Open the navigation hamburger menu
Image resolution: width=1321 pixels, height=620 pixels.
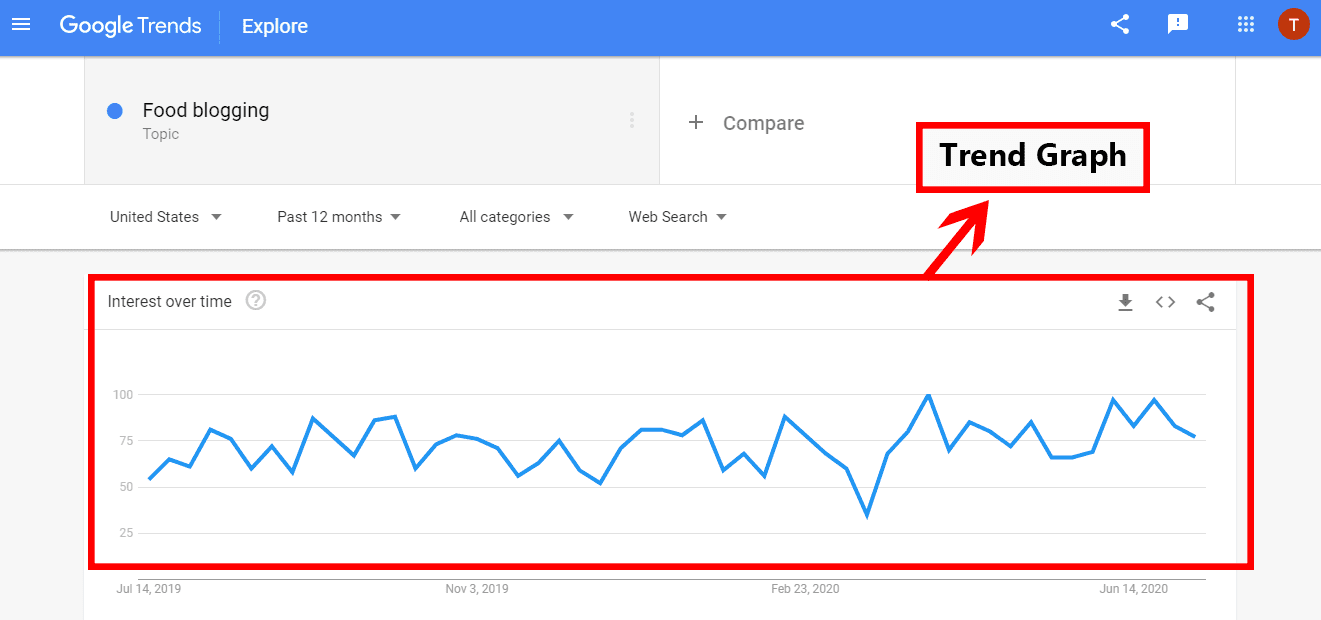[x=21, y=24]
